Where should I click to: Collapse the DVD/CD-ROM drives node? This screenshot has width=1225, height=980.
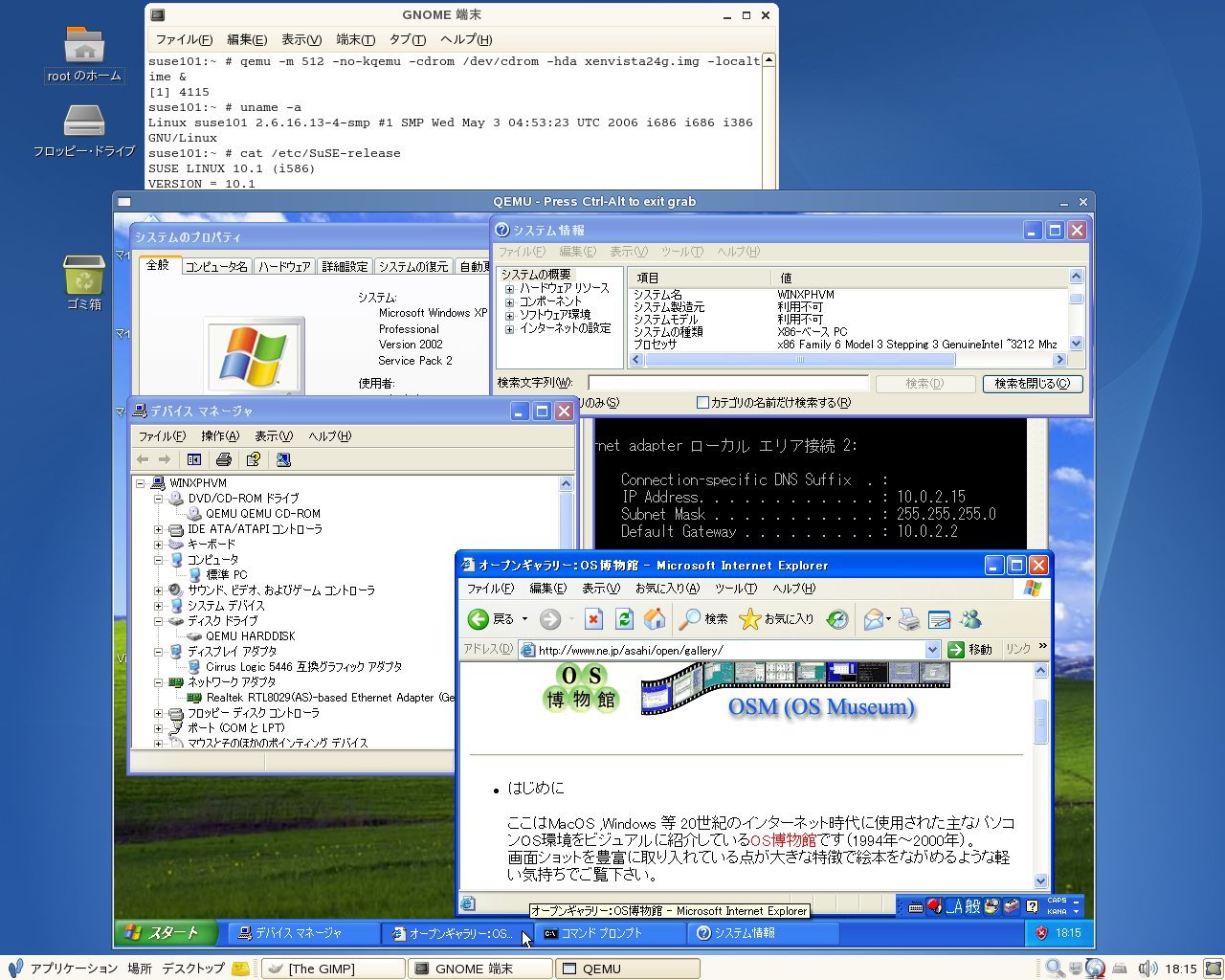(159, 499)
